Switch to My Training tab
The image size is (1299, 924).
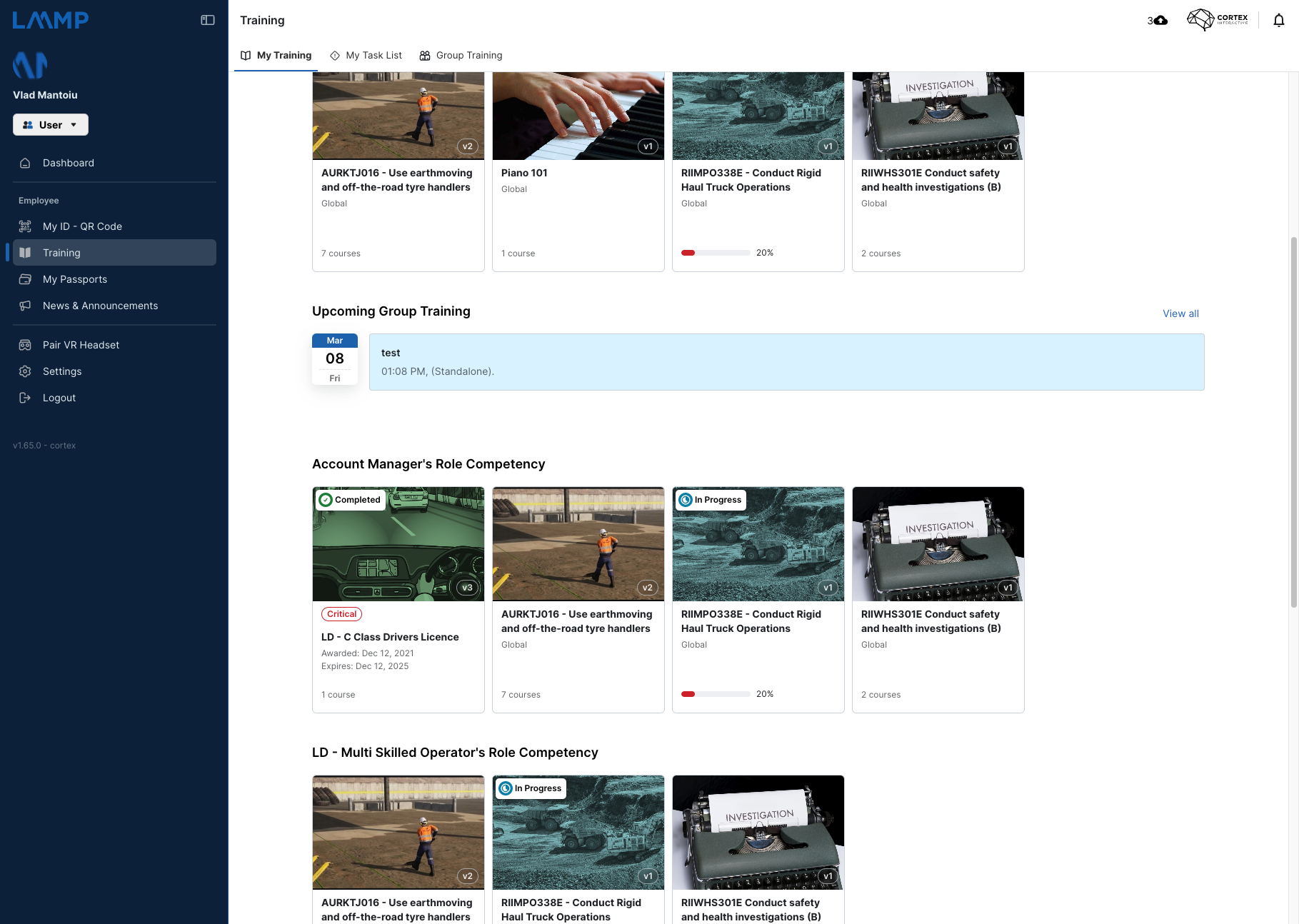point(276,56)
